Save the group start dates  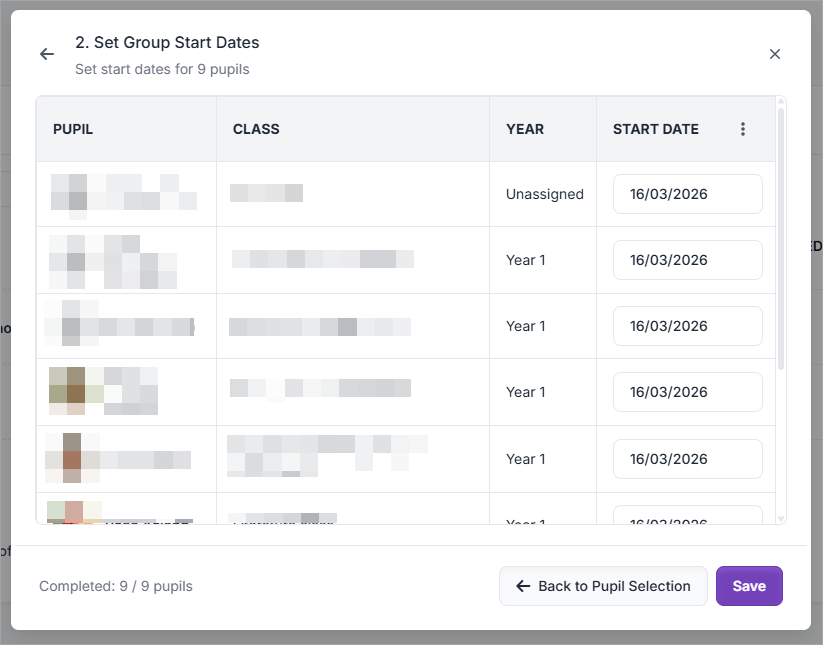point(749,586)
